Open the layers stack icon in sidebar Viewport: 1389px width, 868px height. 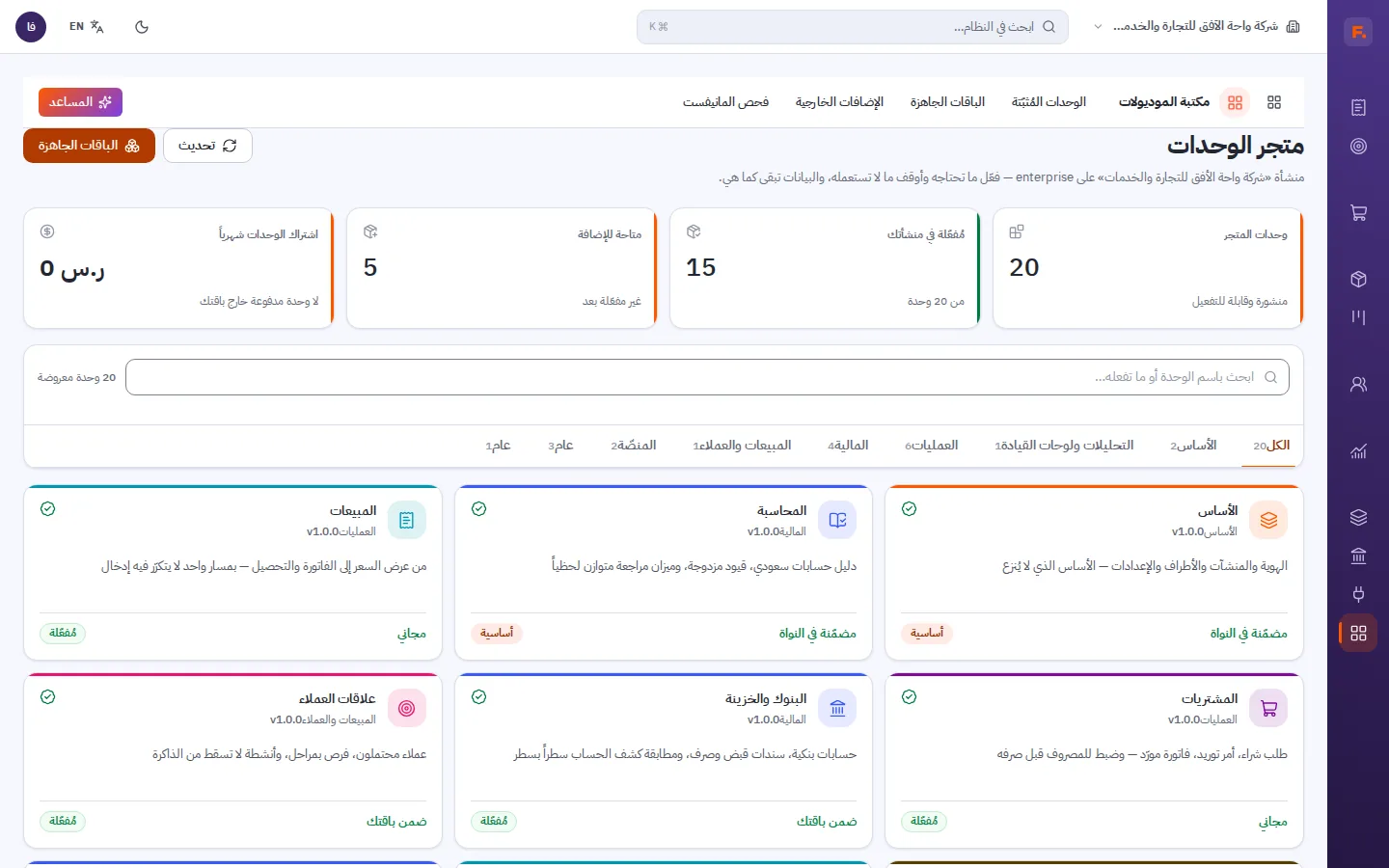[x=1358, y=517]
